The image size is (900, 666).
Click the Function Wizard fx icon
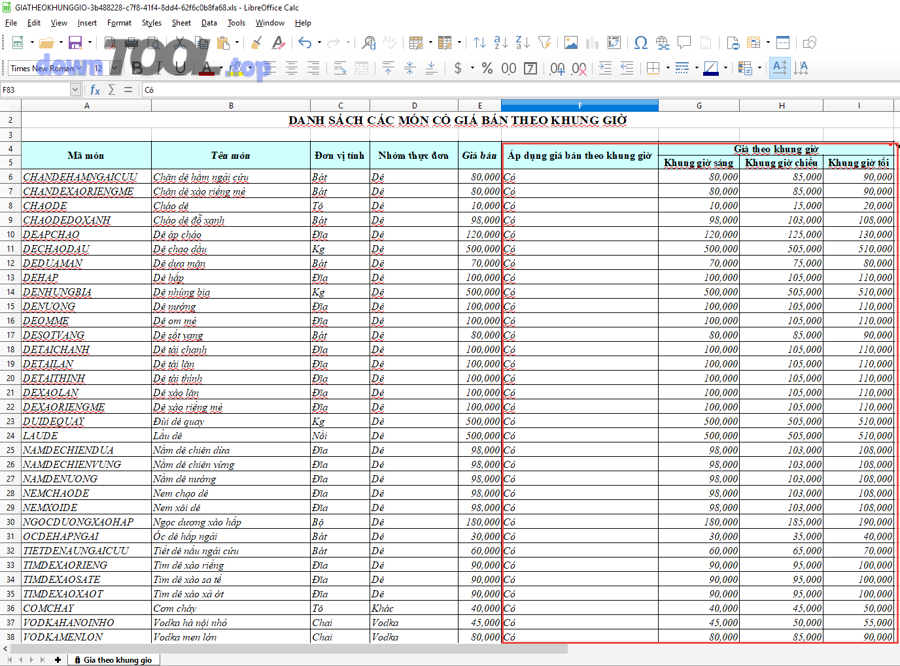95,90
